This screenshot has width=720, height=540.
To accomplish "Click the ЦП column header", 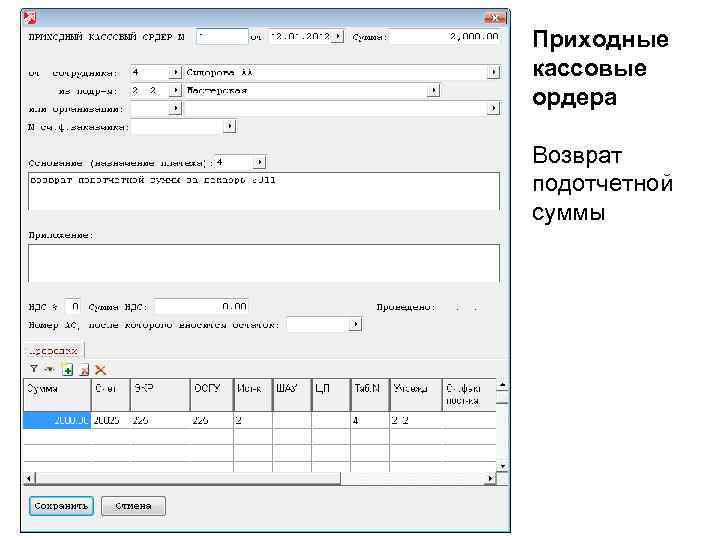I will tap(331, 394).
